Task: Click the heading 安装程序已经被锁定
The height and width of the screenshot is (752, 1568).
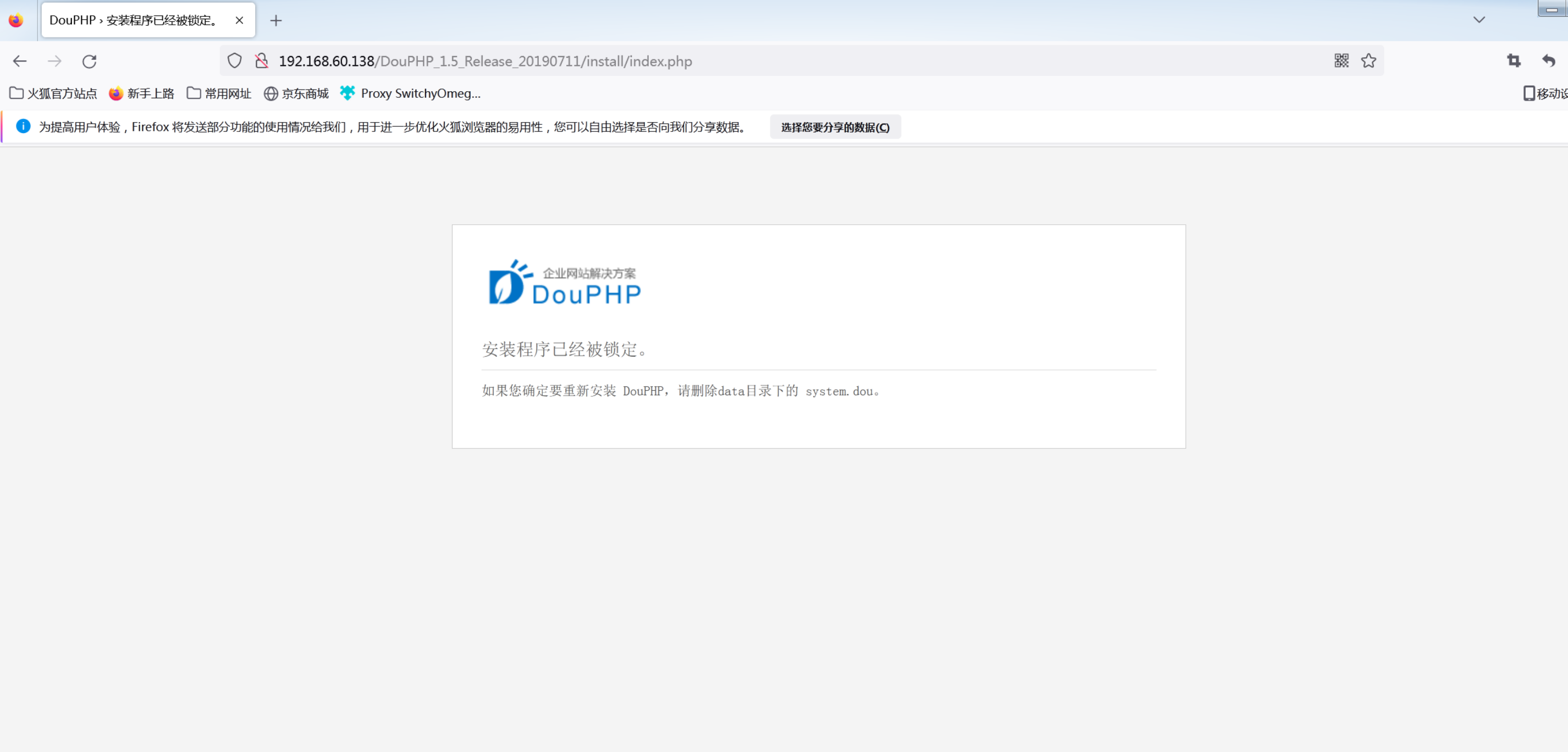Action: point(565,349)
